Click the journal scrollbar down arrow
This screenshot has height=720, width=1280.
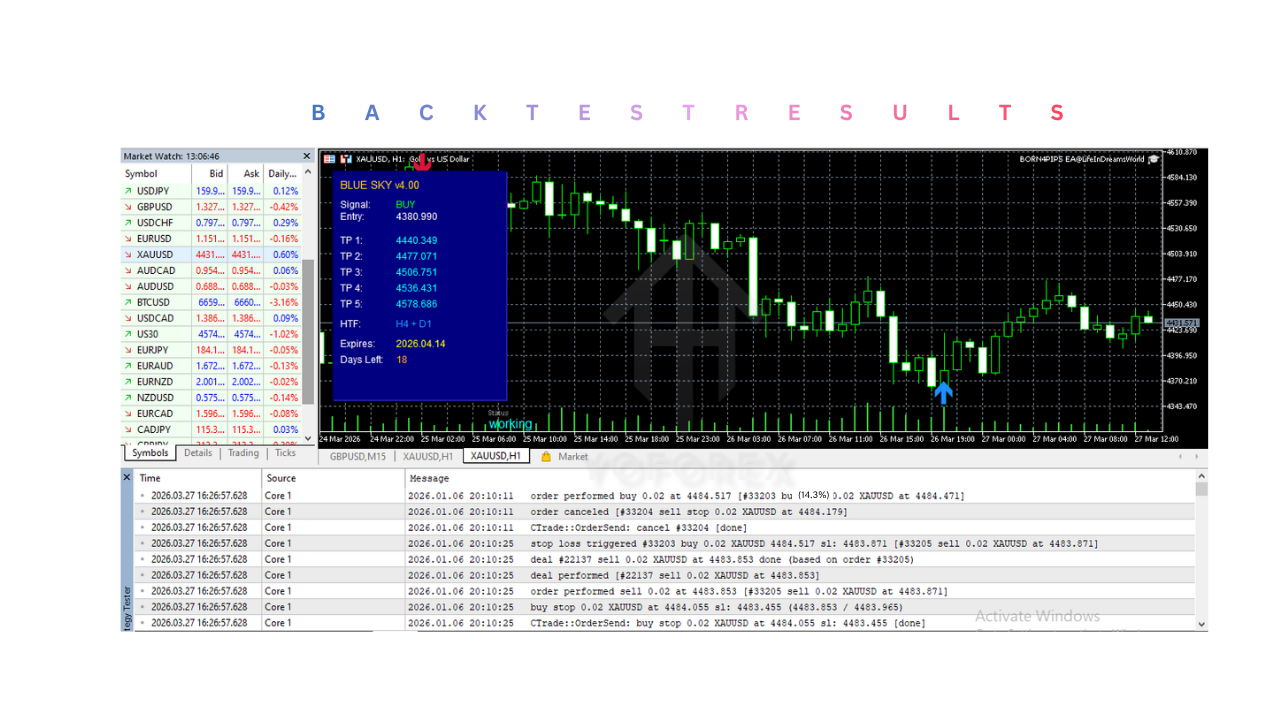point(1201,624)
